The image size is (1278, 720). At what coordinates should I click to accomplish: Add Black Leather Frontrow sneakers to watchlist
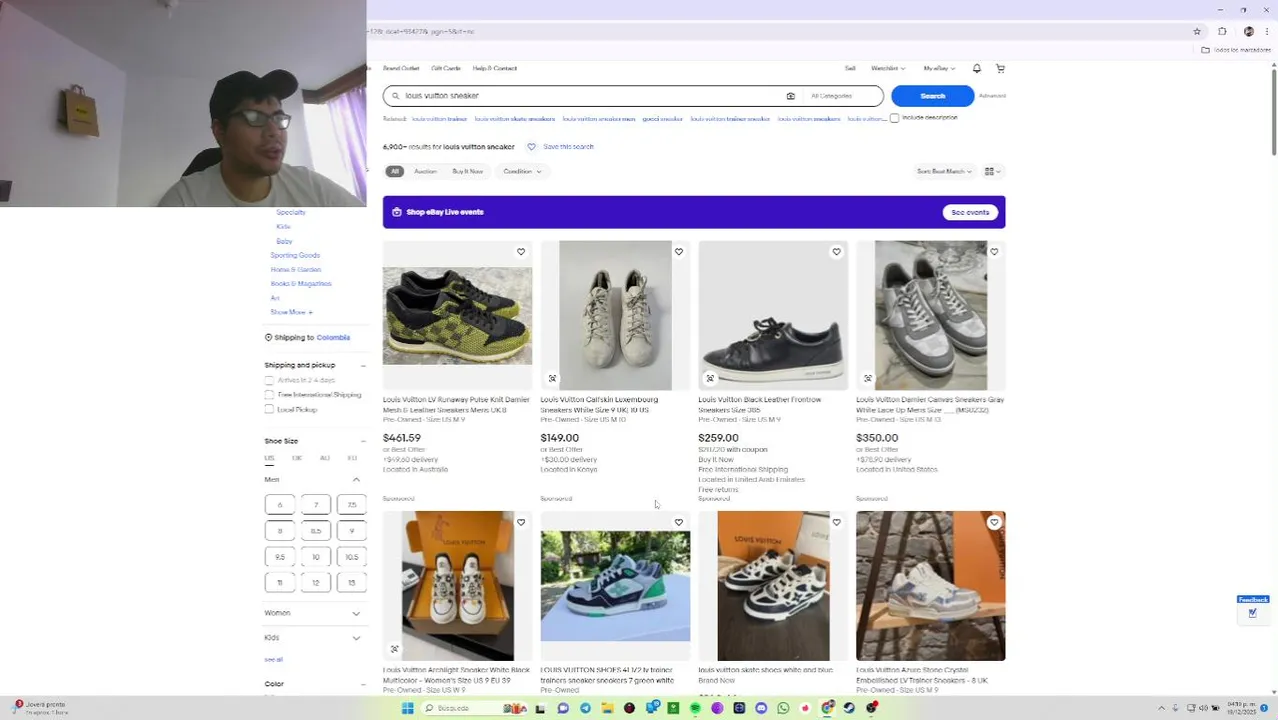[x=836, y=252]
